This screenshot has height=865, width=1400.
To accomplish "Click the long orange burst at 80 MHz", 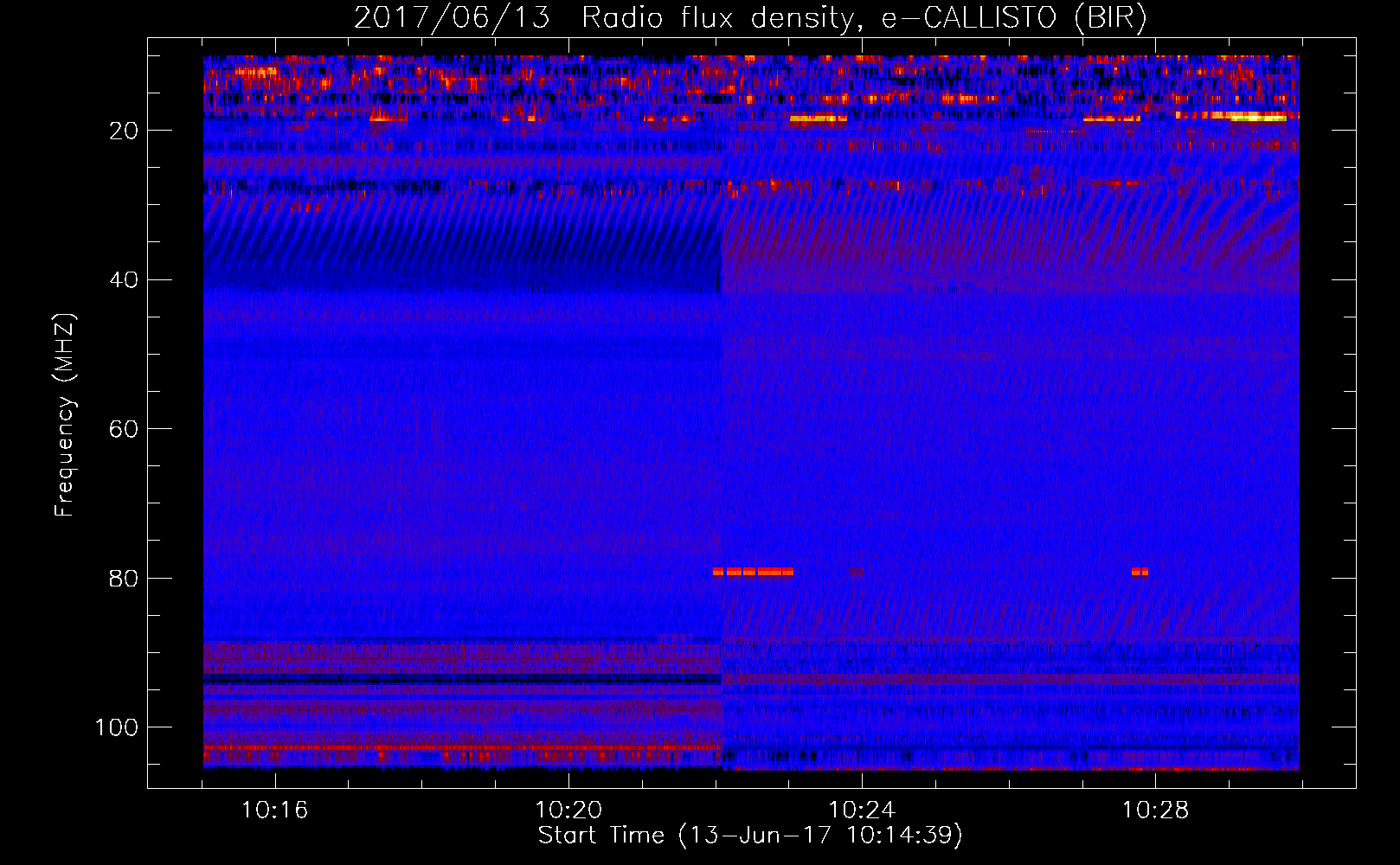I will [x=753, y=572].
